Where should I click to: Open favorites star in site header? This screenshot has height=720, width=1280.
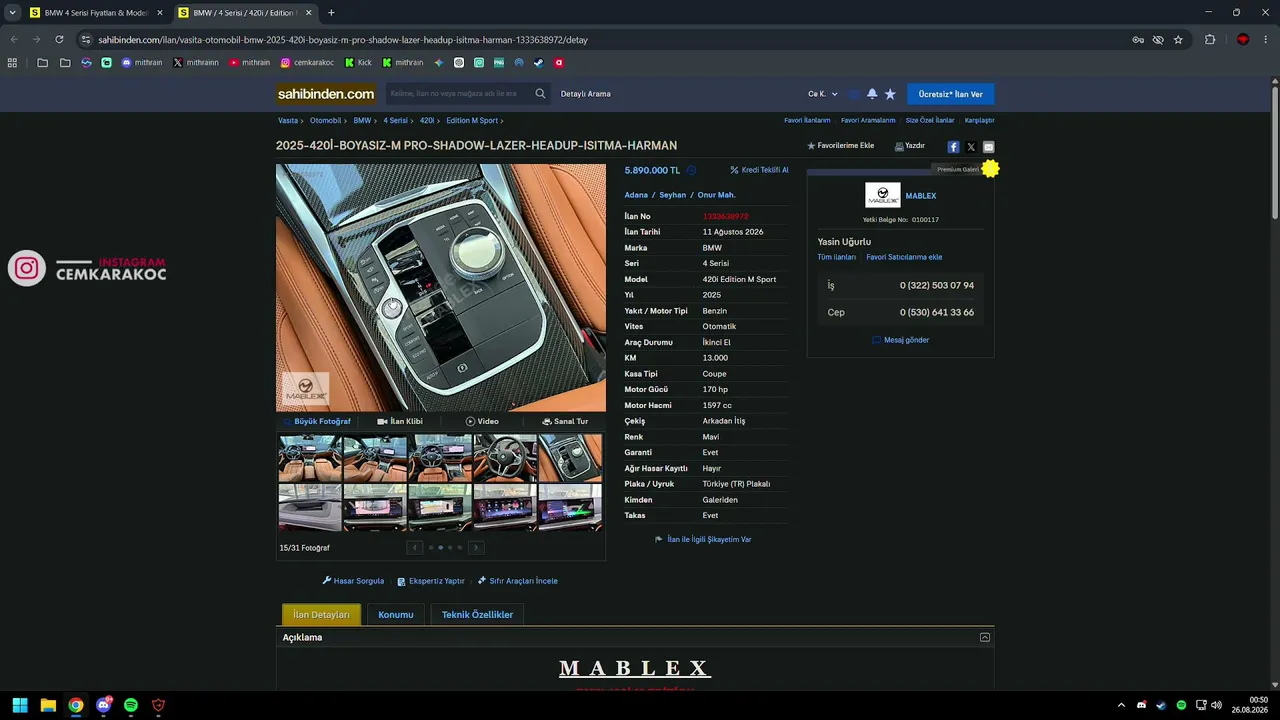coord(890,94)
